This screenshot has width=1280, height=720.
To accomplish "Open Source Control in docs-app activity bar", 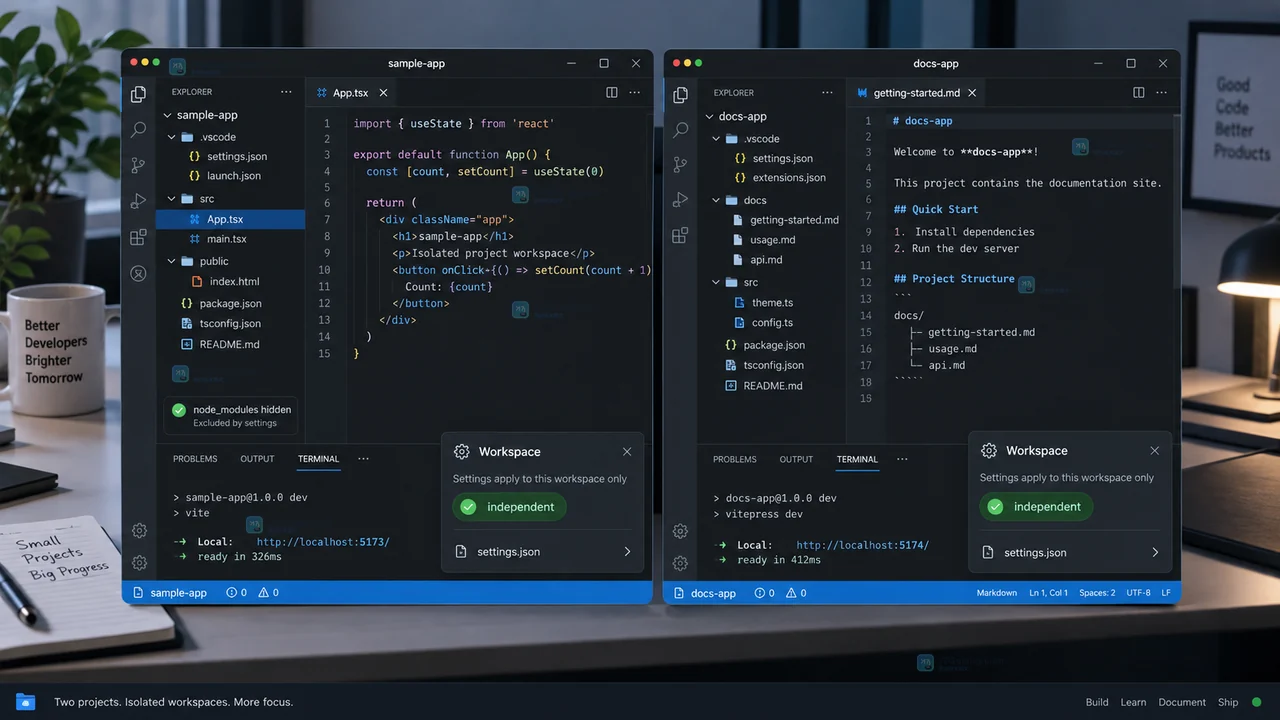I will click(x=680, y=165).
